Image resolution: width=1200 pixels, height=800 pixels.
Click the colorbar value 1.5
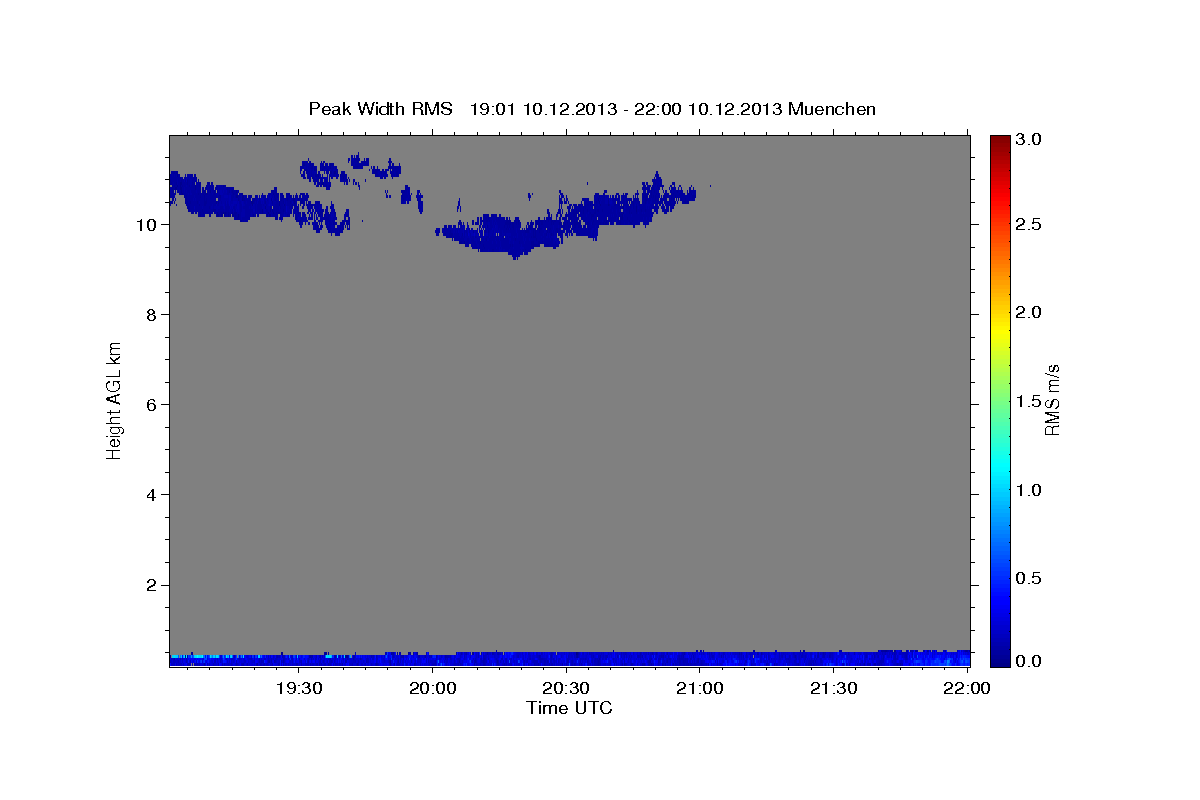pos(1030,402)
